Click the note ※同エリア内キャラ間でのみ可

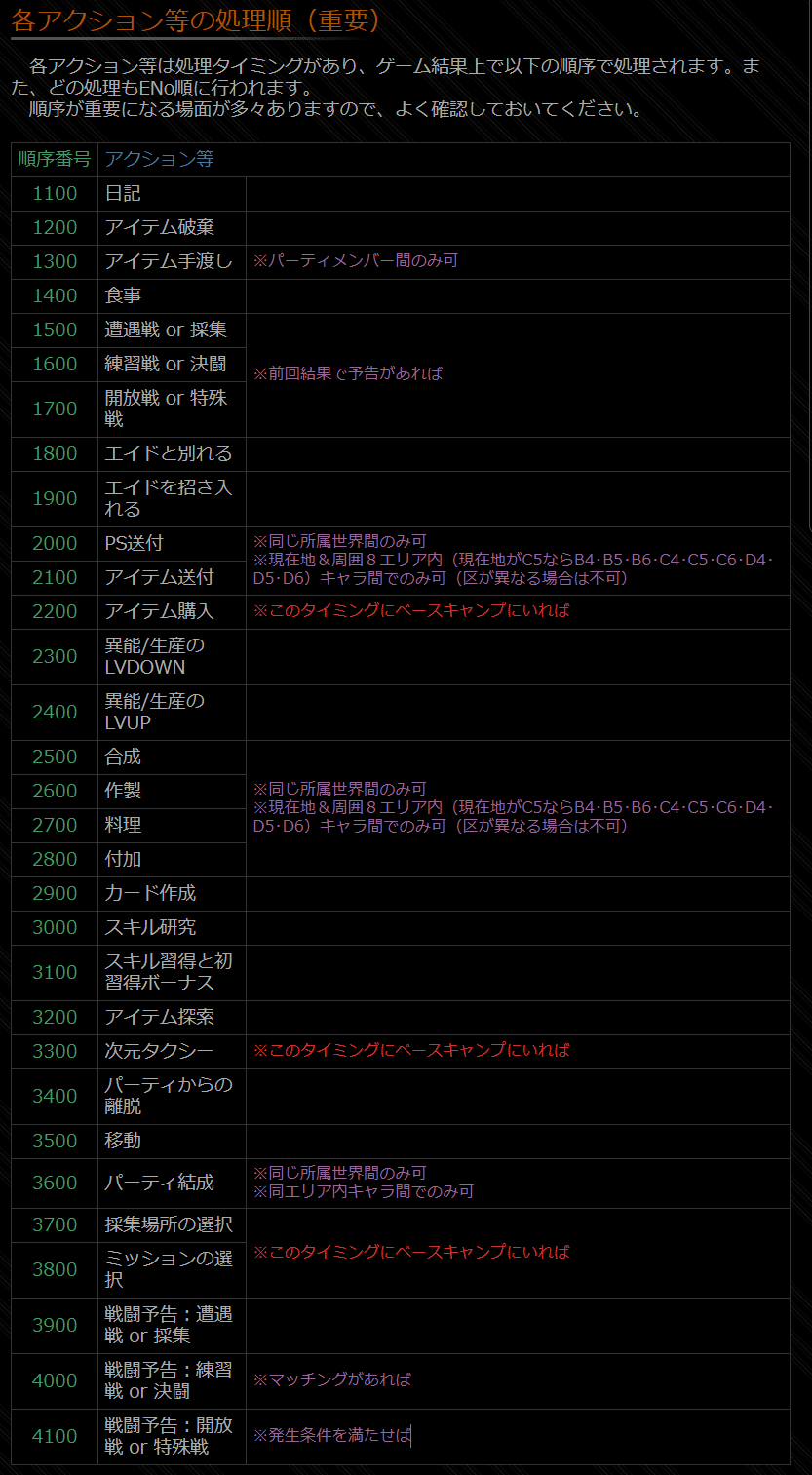tap(364, 1192)
